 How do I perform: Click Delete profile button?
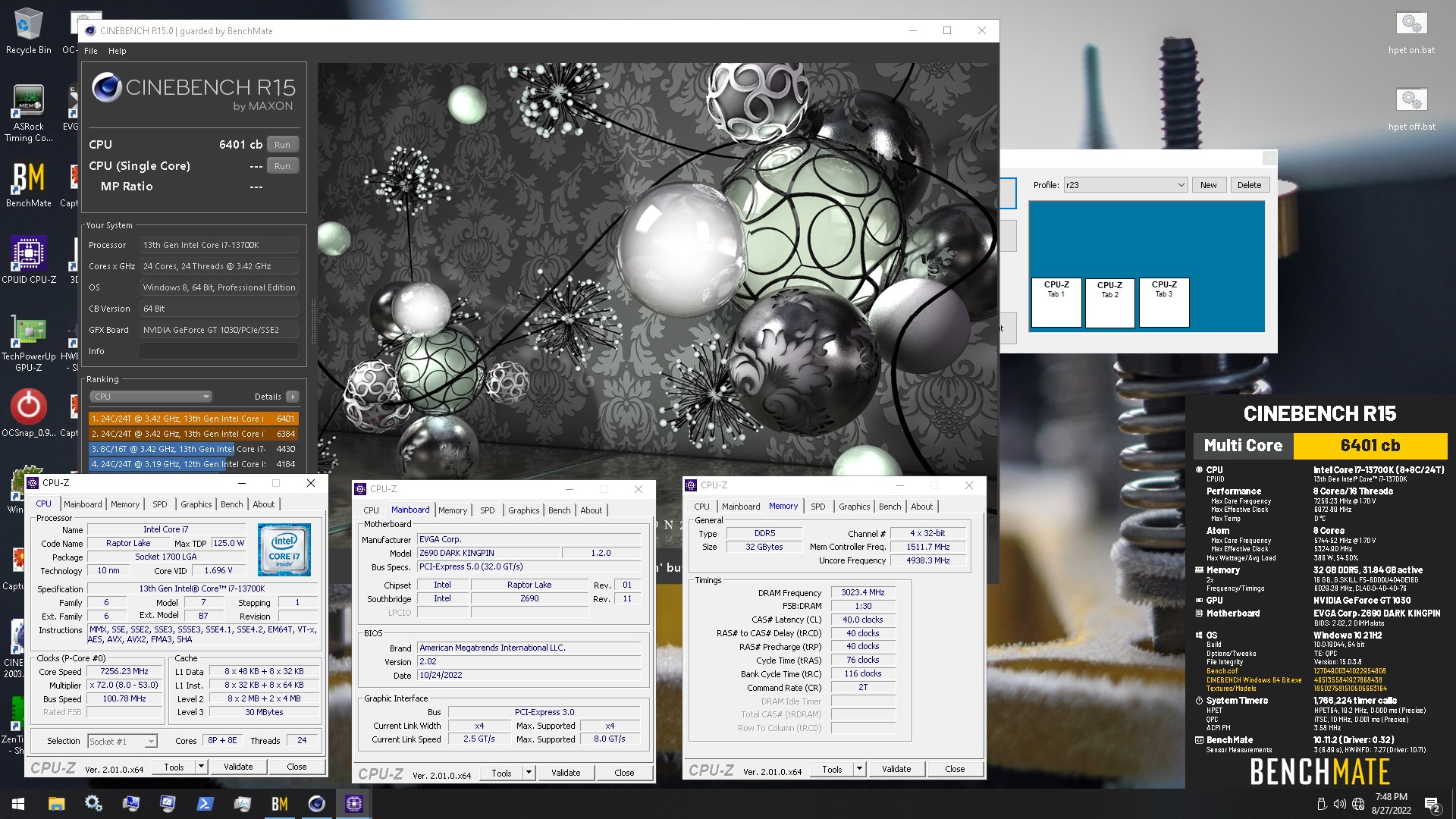1249,185
